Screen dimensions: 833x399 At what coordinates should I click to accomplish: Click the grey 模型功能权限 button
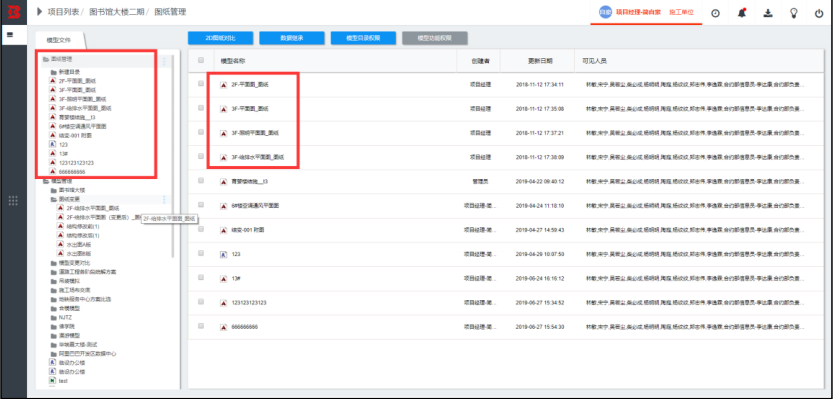pyautogui.click(x=435, y=38)
